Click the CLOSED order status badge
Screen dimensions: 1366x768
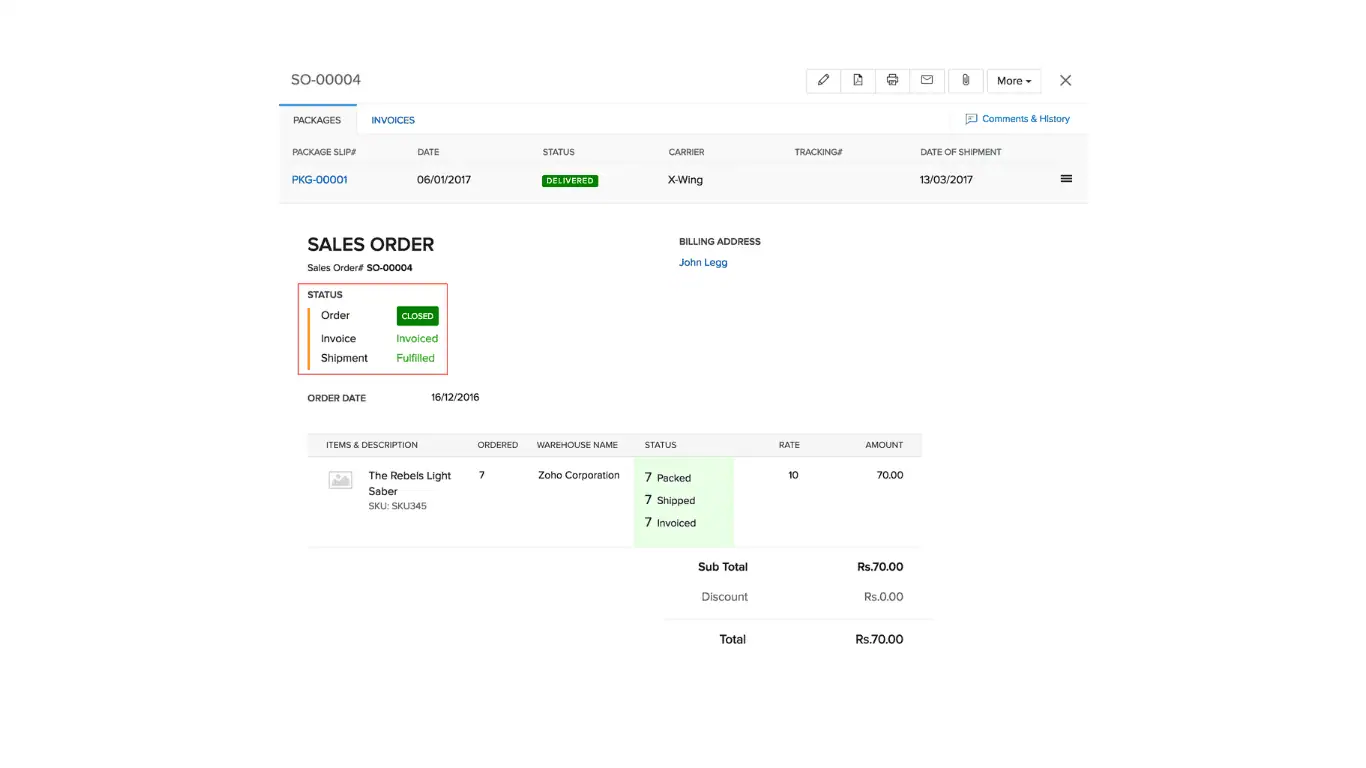(x=417, y=316)
